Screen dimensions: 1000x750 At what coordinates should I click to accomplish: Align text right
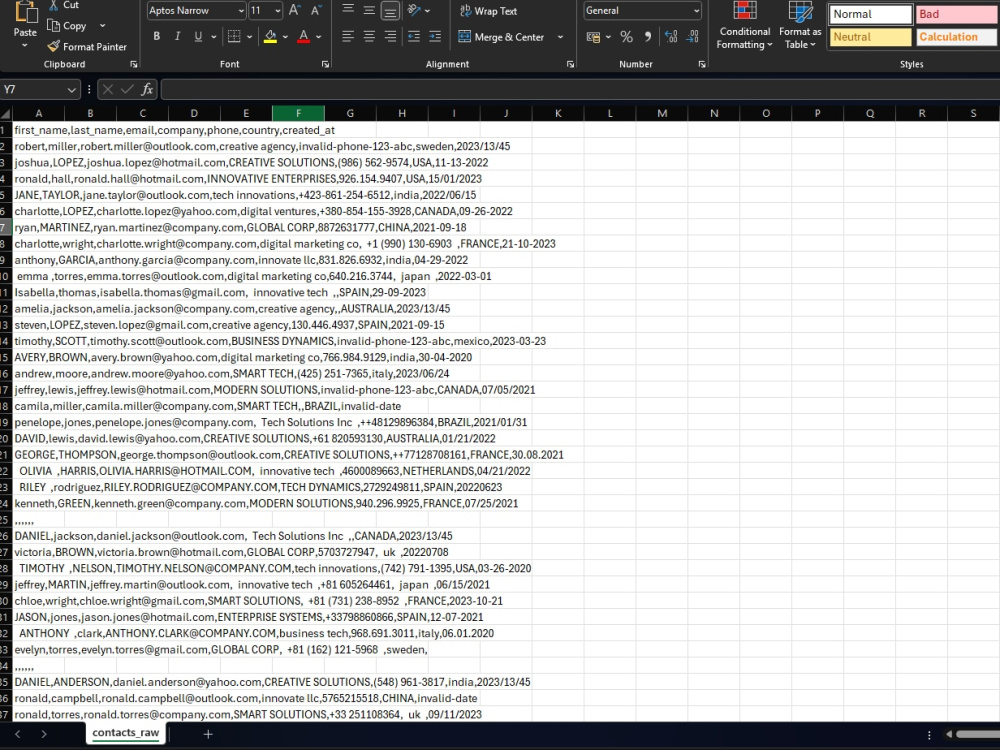point(390,36)
